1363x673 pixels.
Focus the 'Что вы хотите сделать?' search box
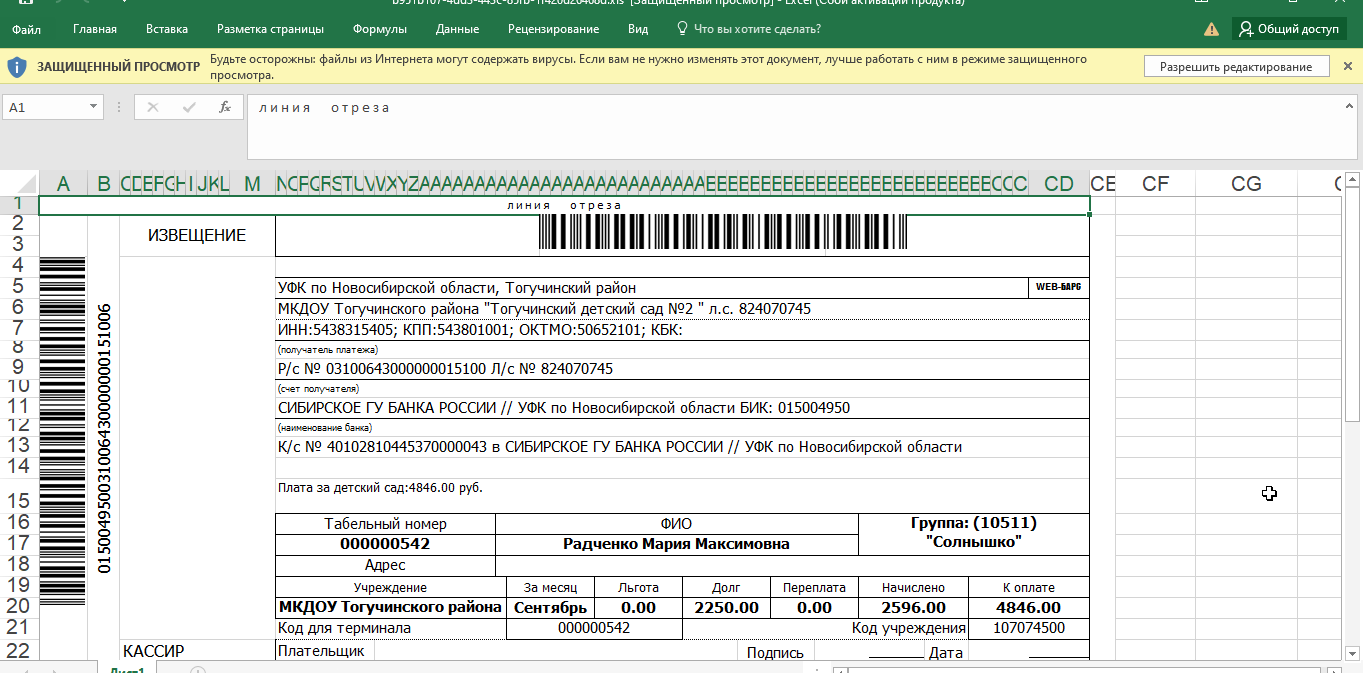pyautogui.click(x=757, y=29)
